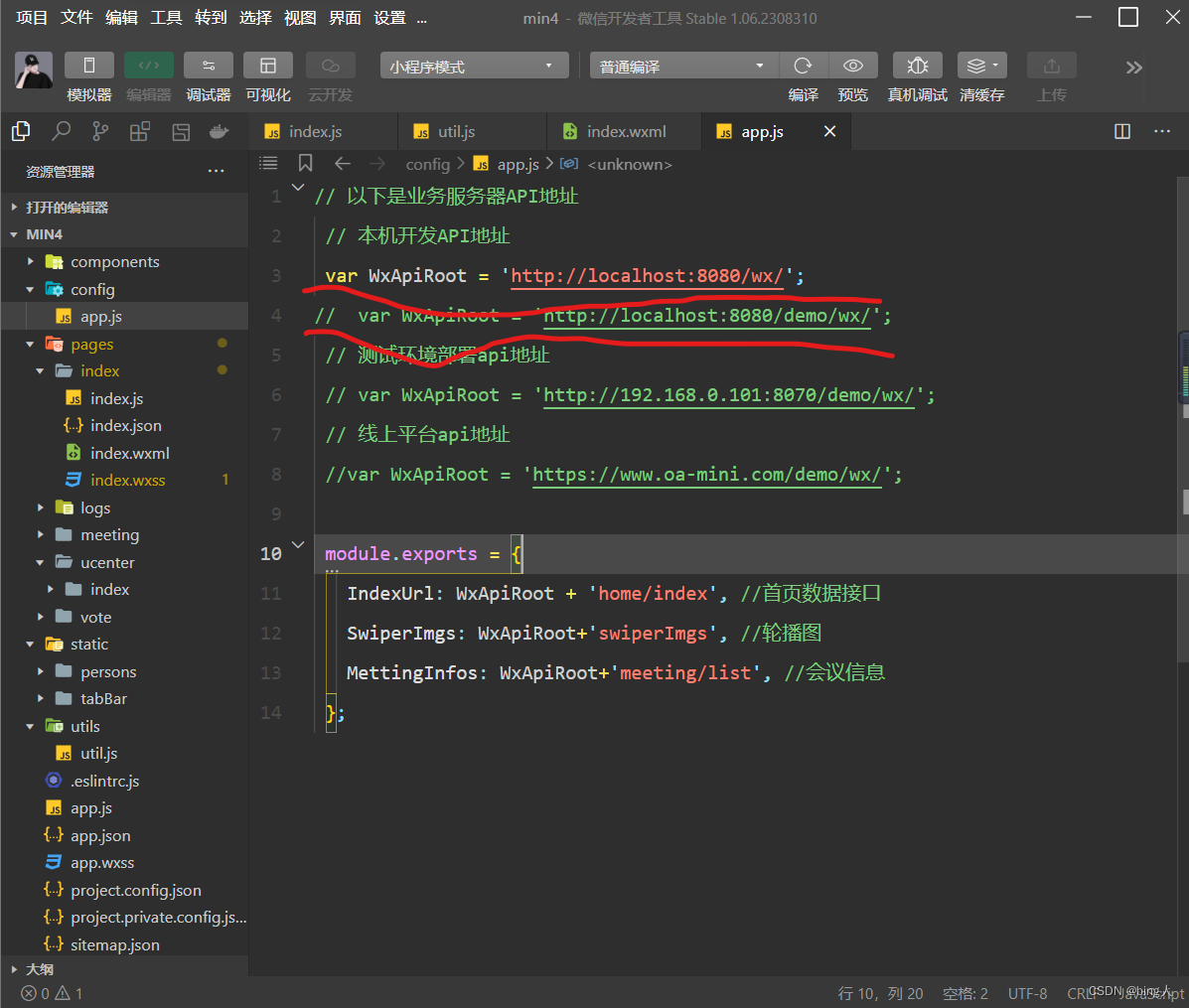Screen dimensions: 1189x1008
Task: Start real device debugging bug icon
Action: pyautogui.click(x=917, y=66)
